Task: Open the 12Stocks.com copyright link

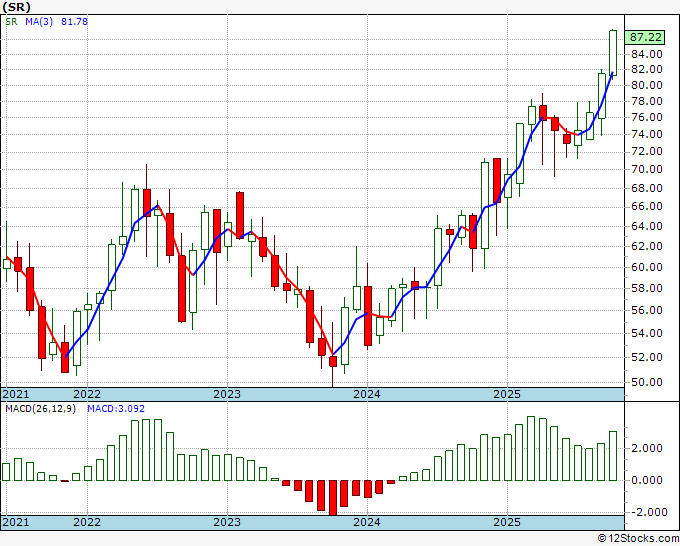Action: click(x=638, y=539)
